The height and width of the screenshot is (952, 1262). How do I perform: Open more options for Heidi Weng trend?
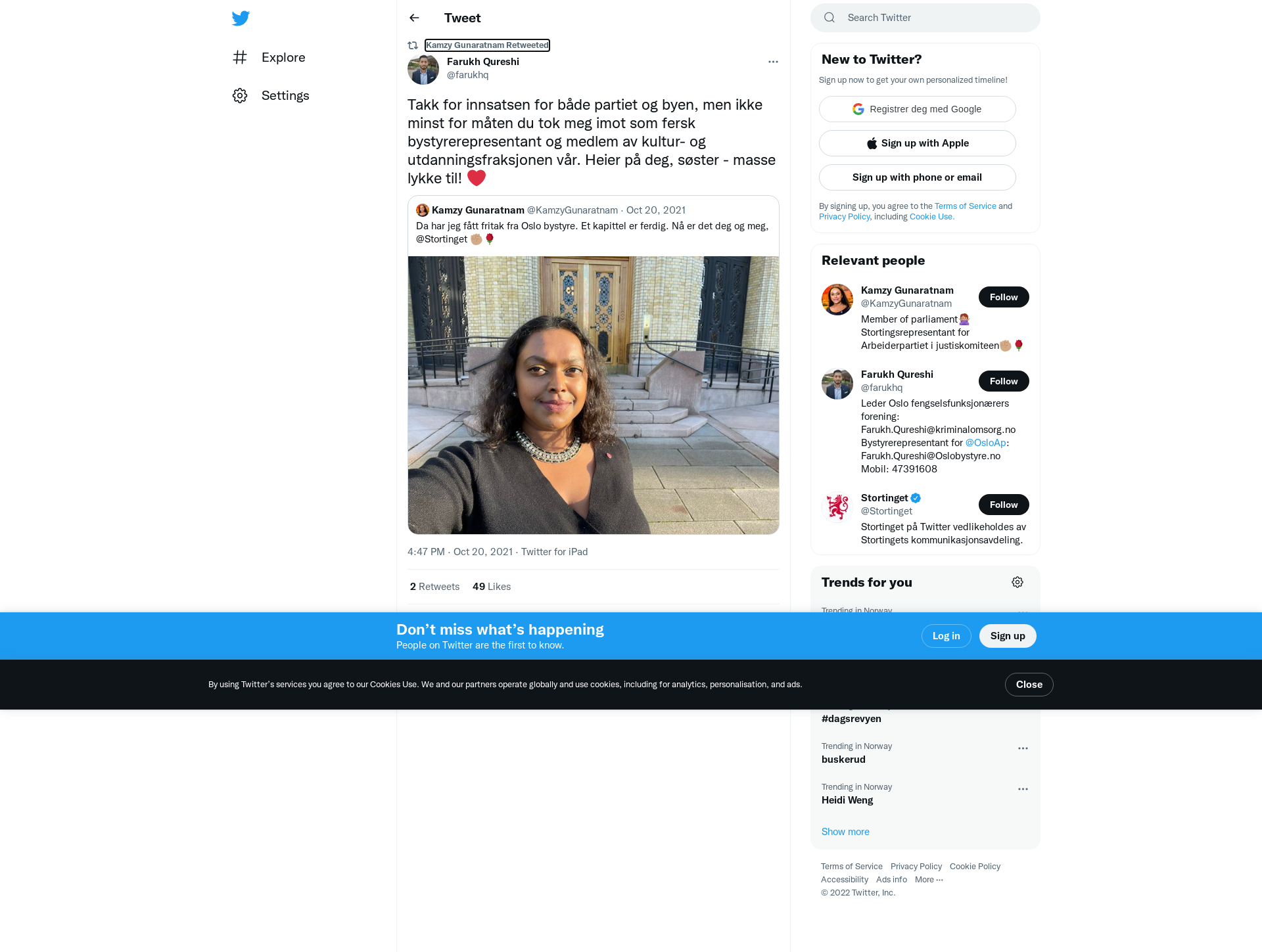tap(1023, 789)
